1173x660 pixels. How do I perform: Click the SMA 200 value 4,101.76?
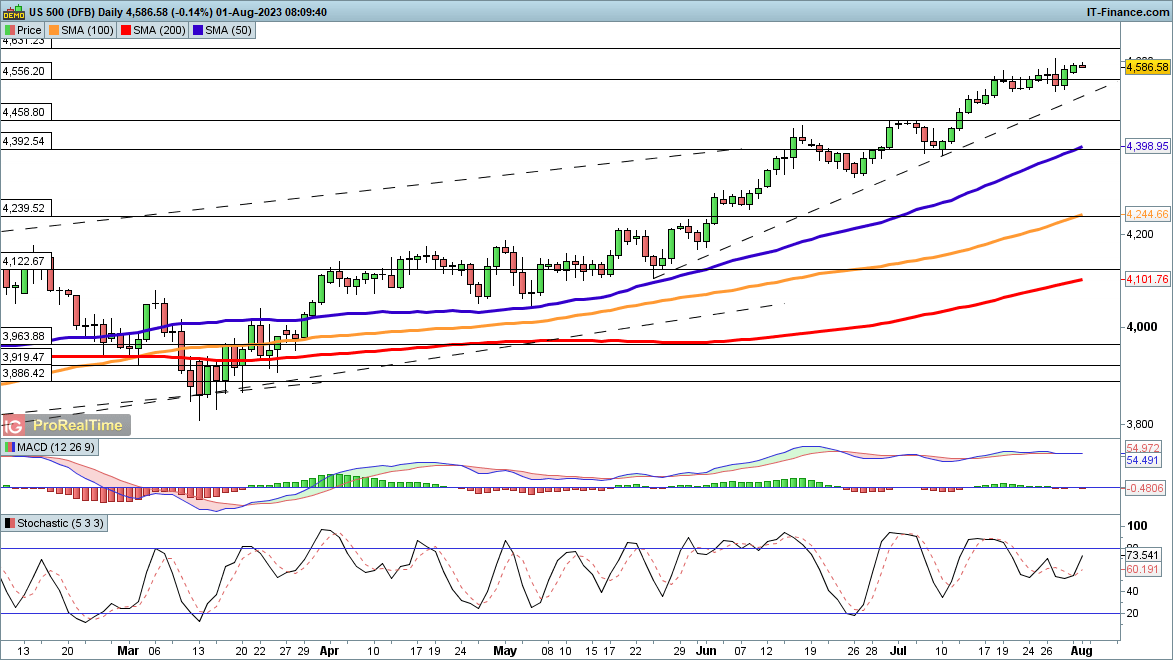click(1147, 279)
